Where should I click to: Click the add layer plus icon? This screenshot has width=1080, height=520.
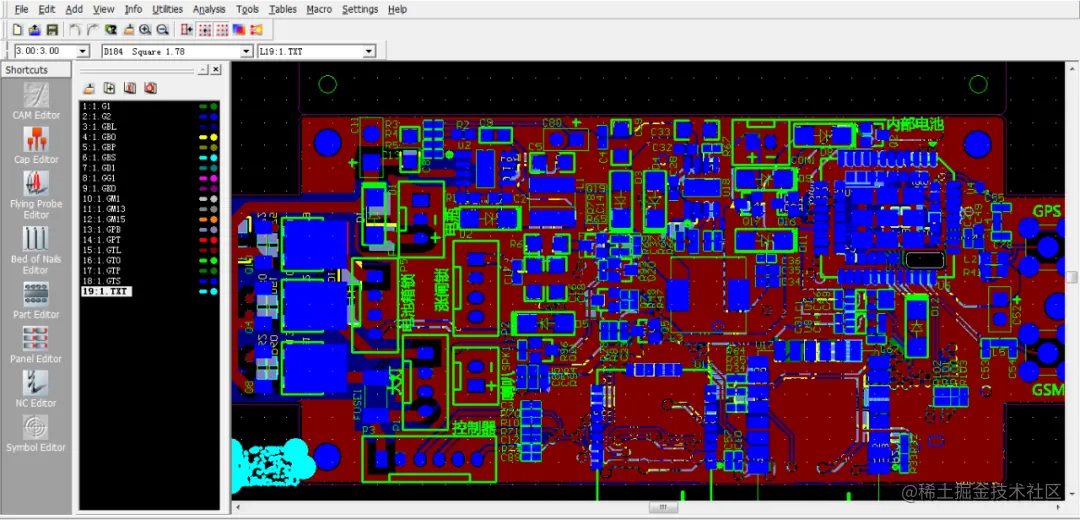click(109, 88)
